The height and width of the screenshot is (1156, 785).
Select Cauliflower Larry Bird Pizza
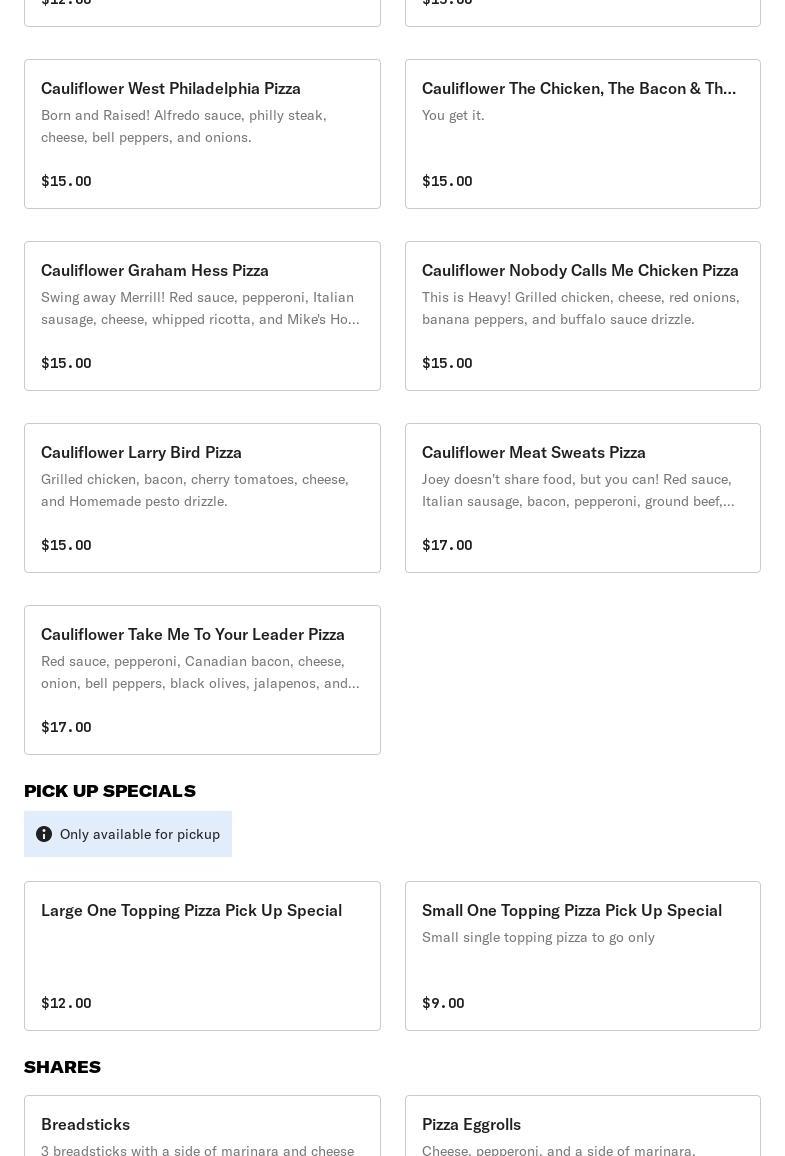[202, 498]
